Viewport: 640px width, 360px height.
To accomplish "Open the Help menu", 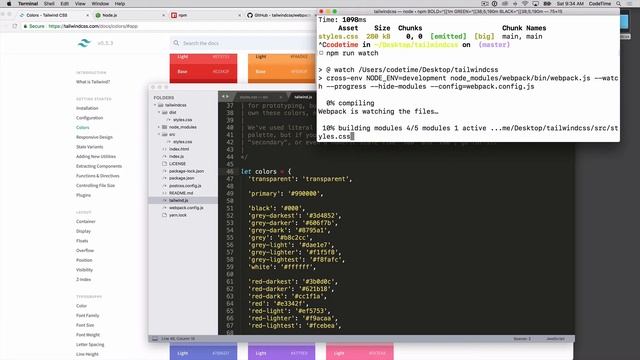I will (x=120, y=4).
